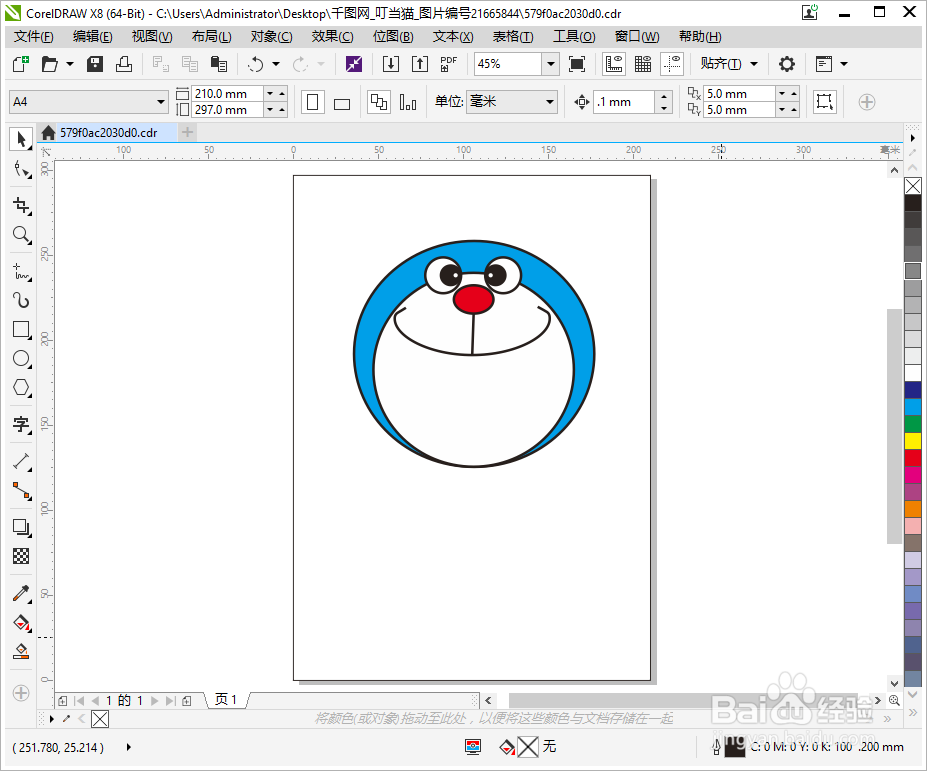Add a new document tab with plus

click(x=187, y=132)
